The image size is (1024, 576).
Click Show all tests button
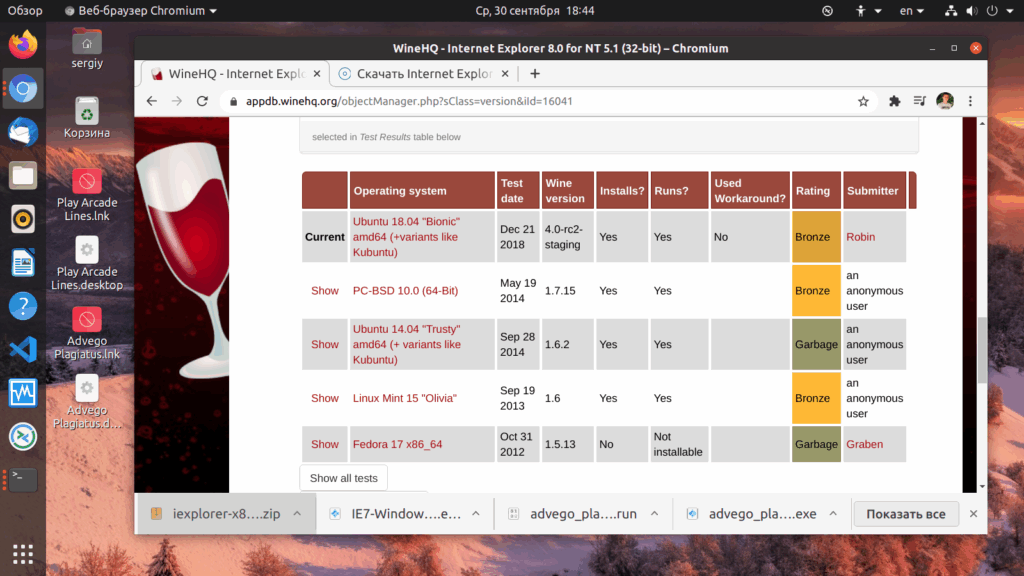pos(344,478)
